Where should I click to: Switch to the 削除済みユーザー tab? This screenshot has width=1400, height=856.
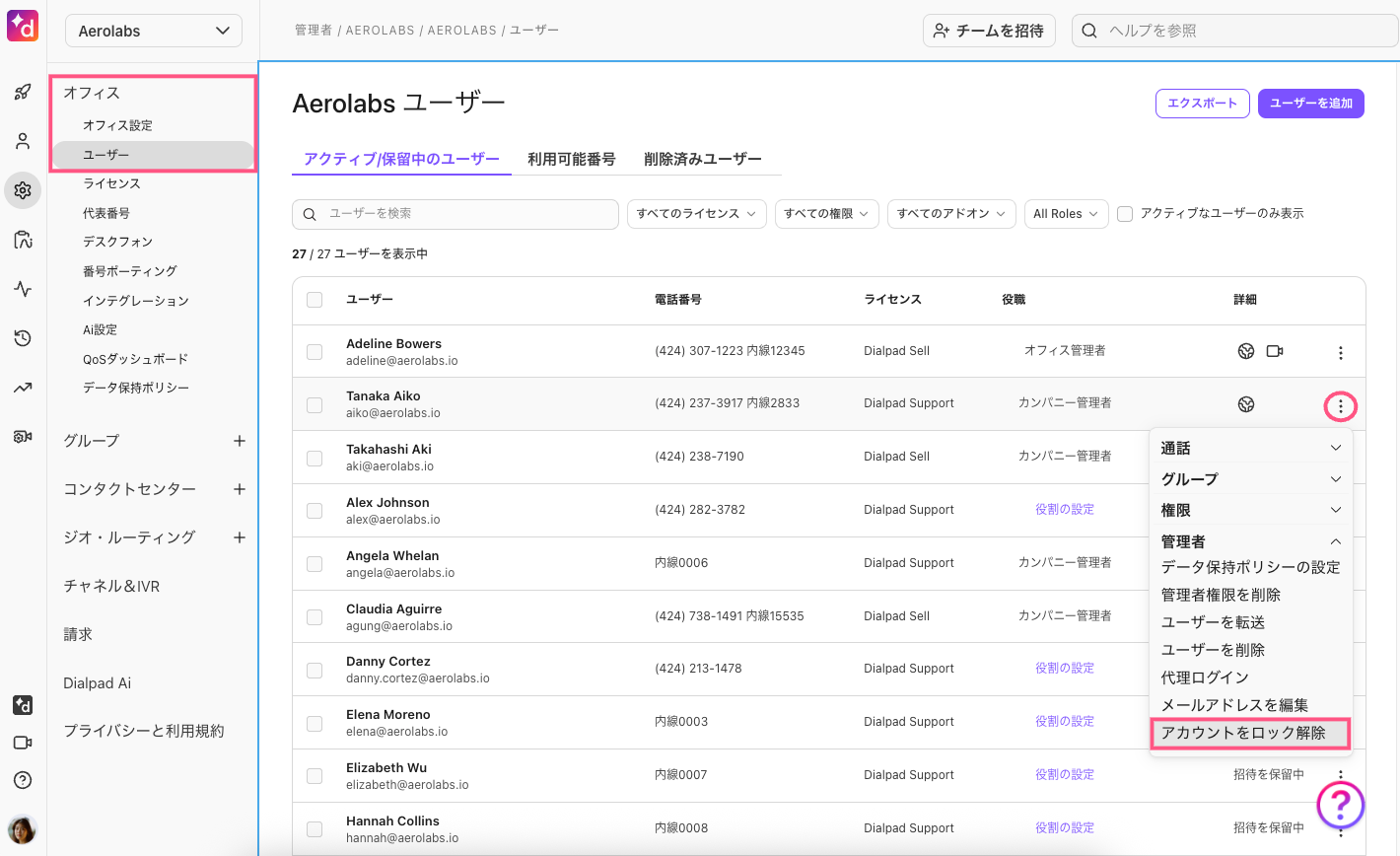[x=703, y=159]
